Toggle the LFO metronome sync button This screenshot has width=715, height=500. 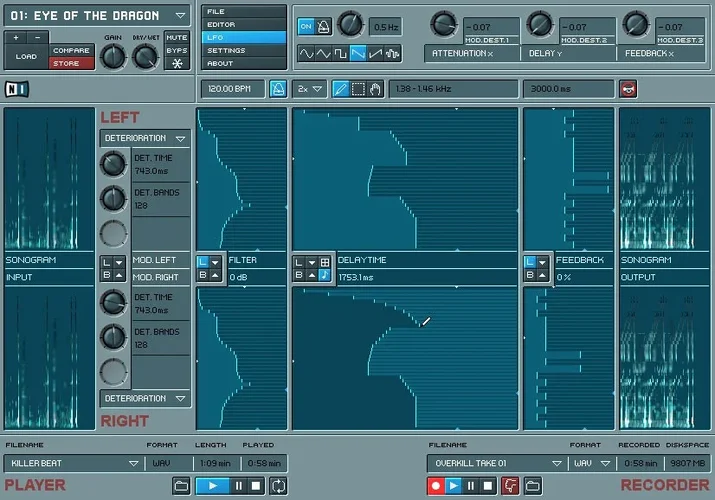(x=323, y=26)
